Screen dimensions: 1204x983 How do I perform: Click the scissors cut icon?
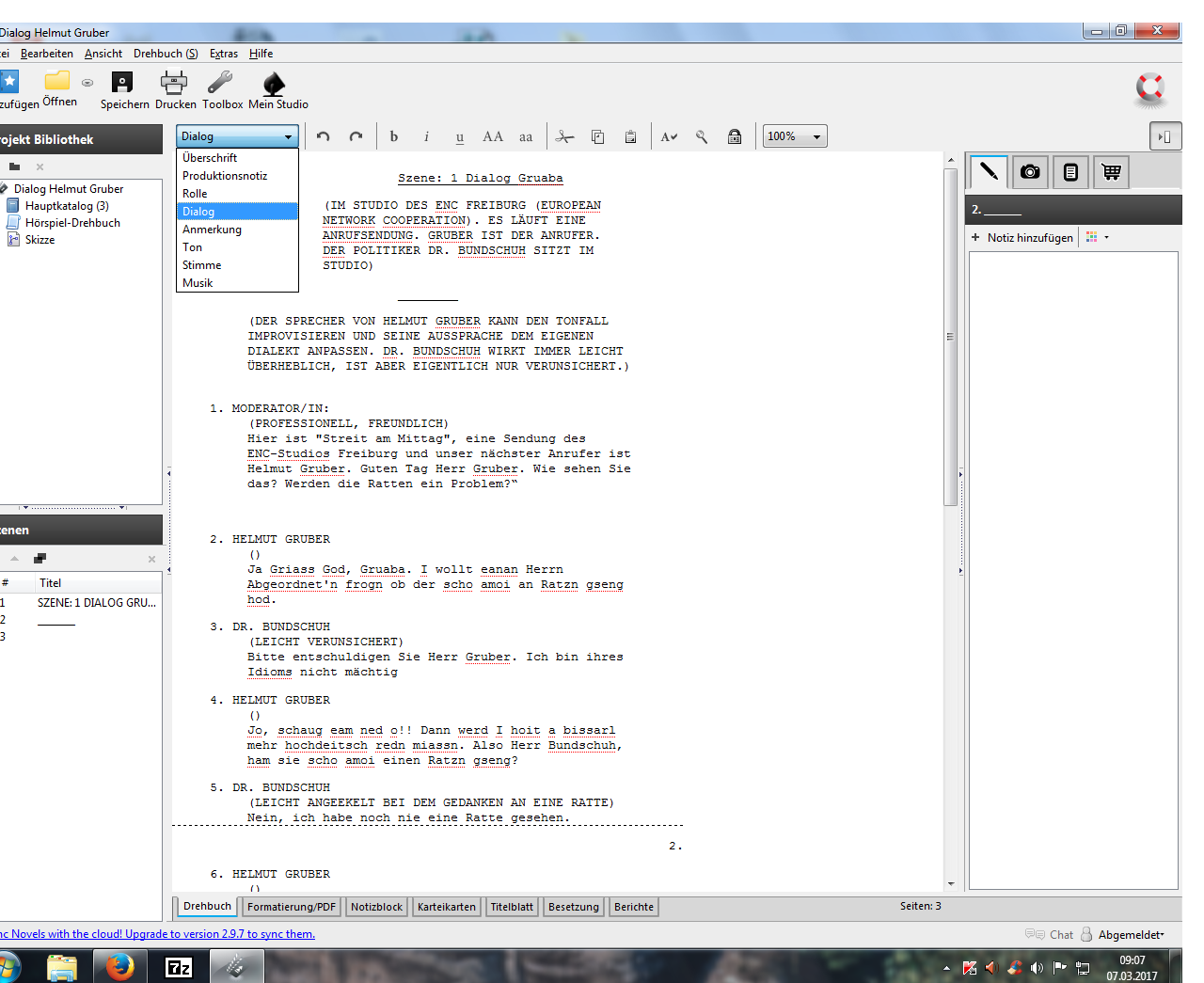point(564,136)
